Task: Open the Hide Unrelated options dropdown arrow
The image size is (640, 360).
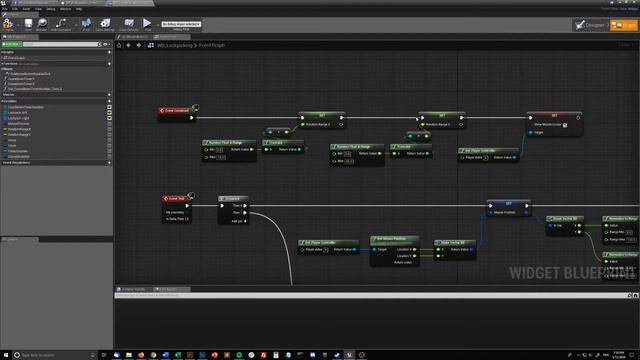Action: 76,25
